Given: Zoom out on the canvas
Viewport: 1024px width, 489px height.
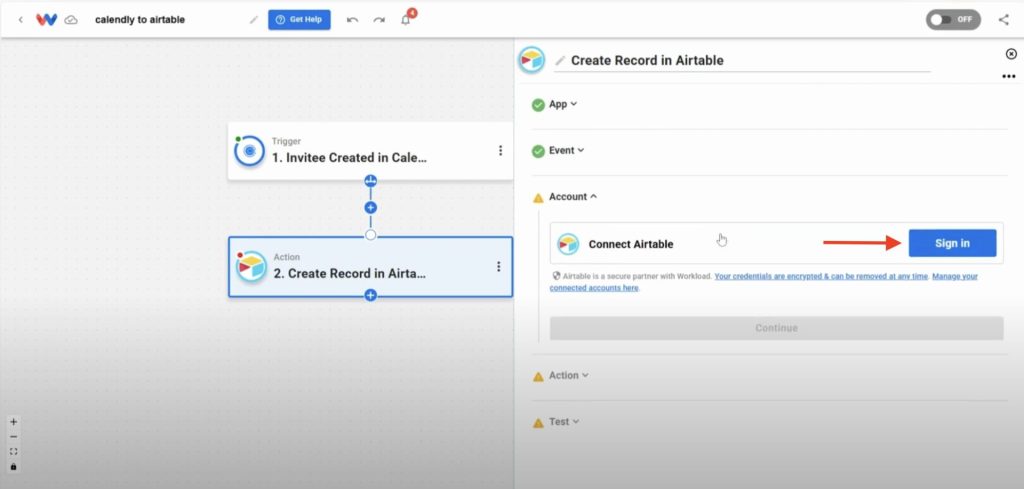Looking at the screenshot, I should (x=14, y=437).
